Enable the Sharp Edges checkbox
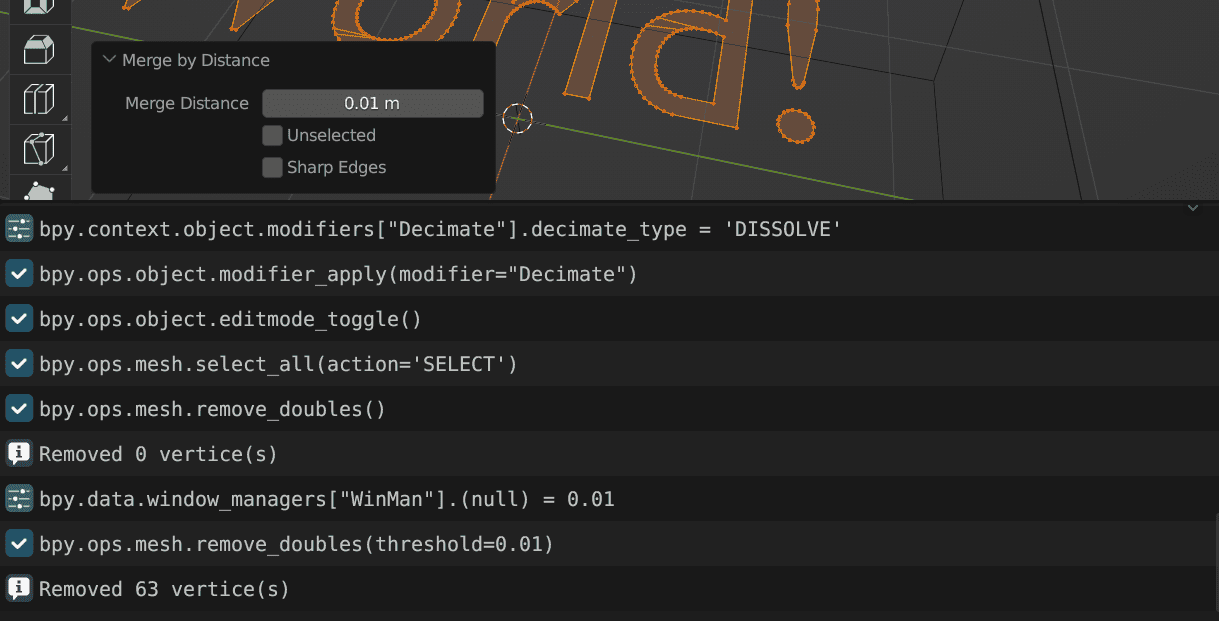This screenshot has height=621, width=1219. click(x=272, y=167)
